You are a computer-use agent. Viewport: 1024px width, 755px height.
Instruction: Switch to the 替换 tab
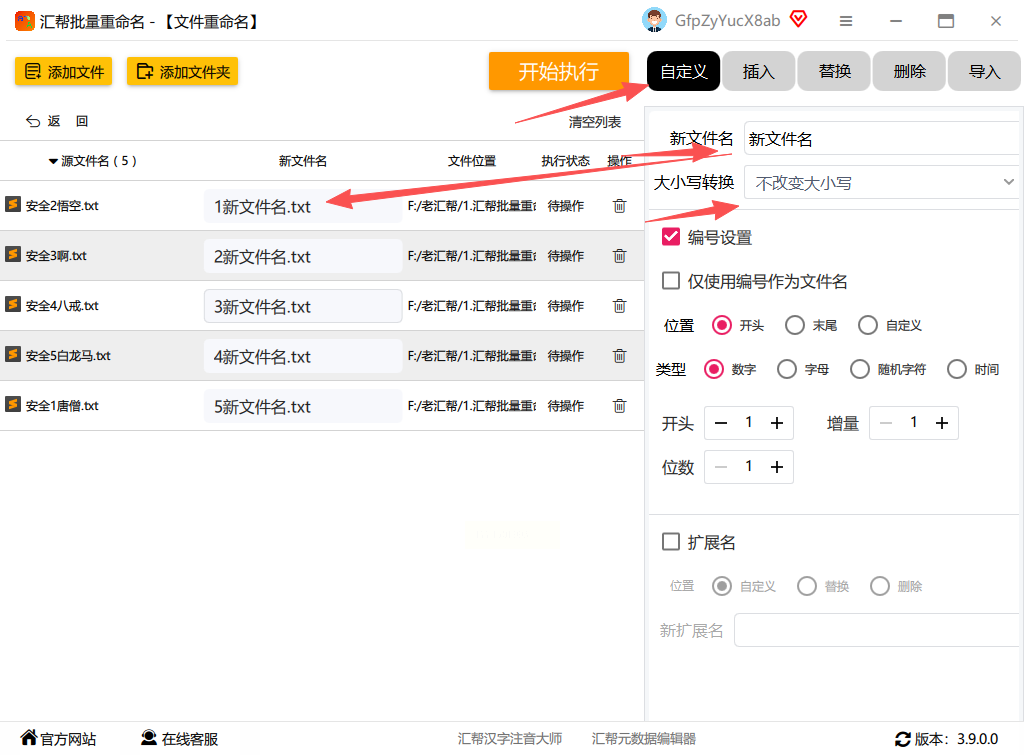[x=834, y=71]
